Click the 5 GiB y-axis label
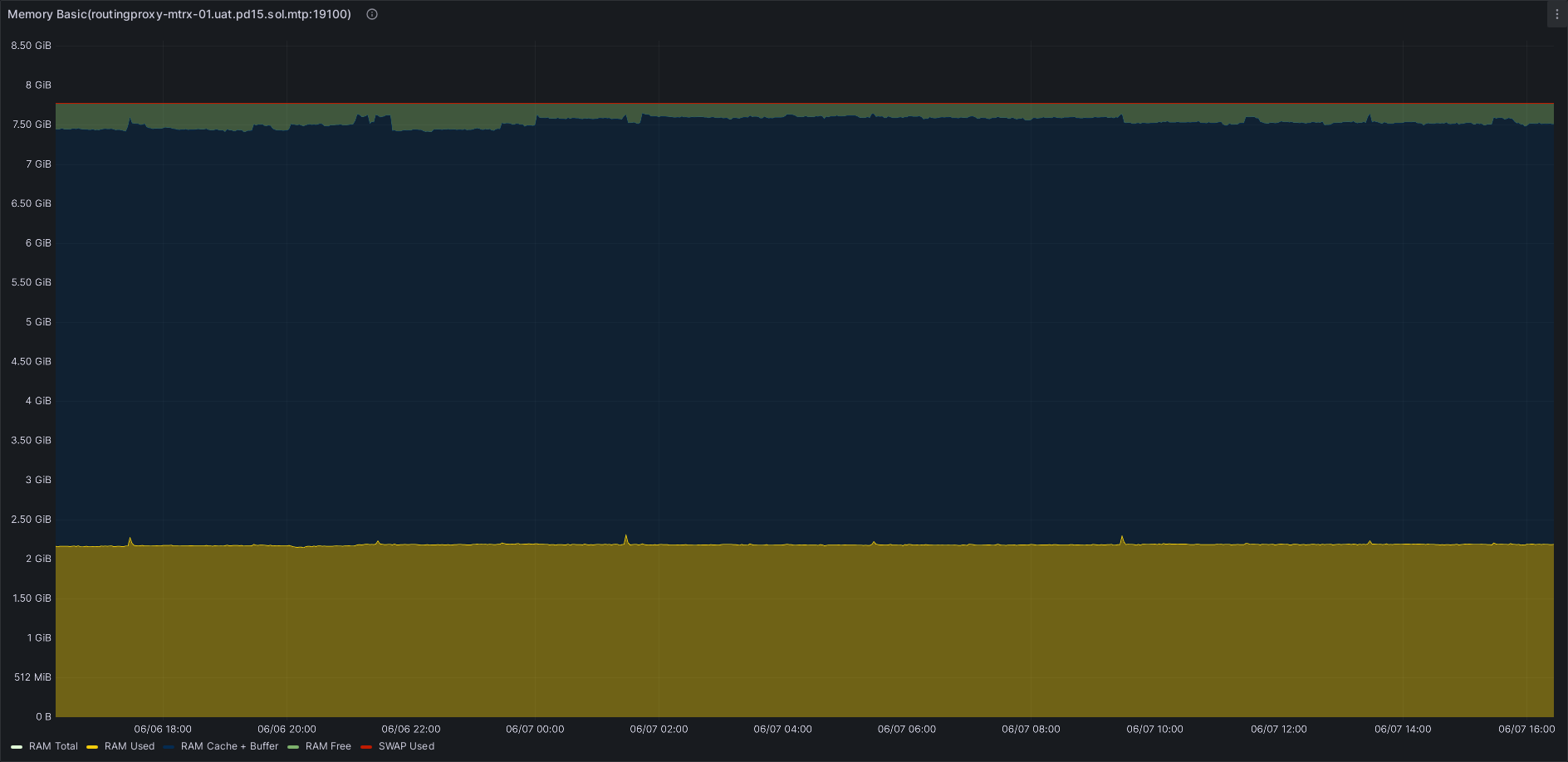Screen dimensions: 1568x762 tap(38, 321)
